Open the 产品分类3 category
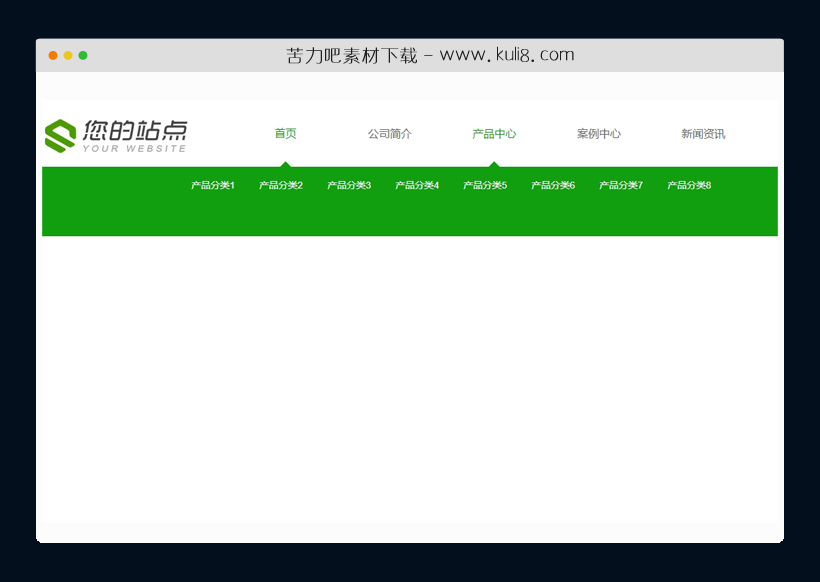This screenshot has width=820, height=582. 347,185
